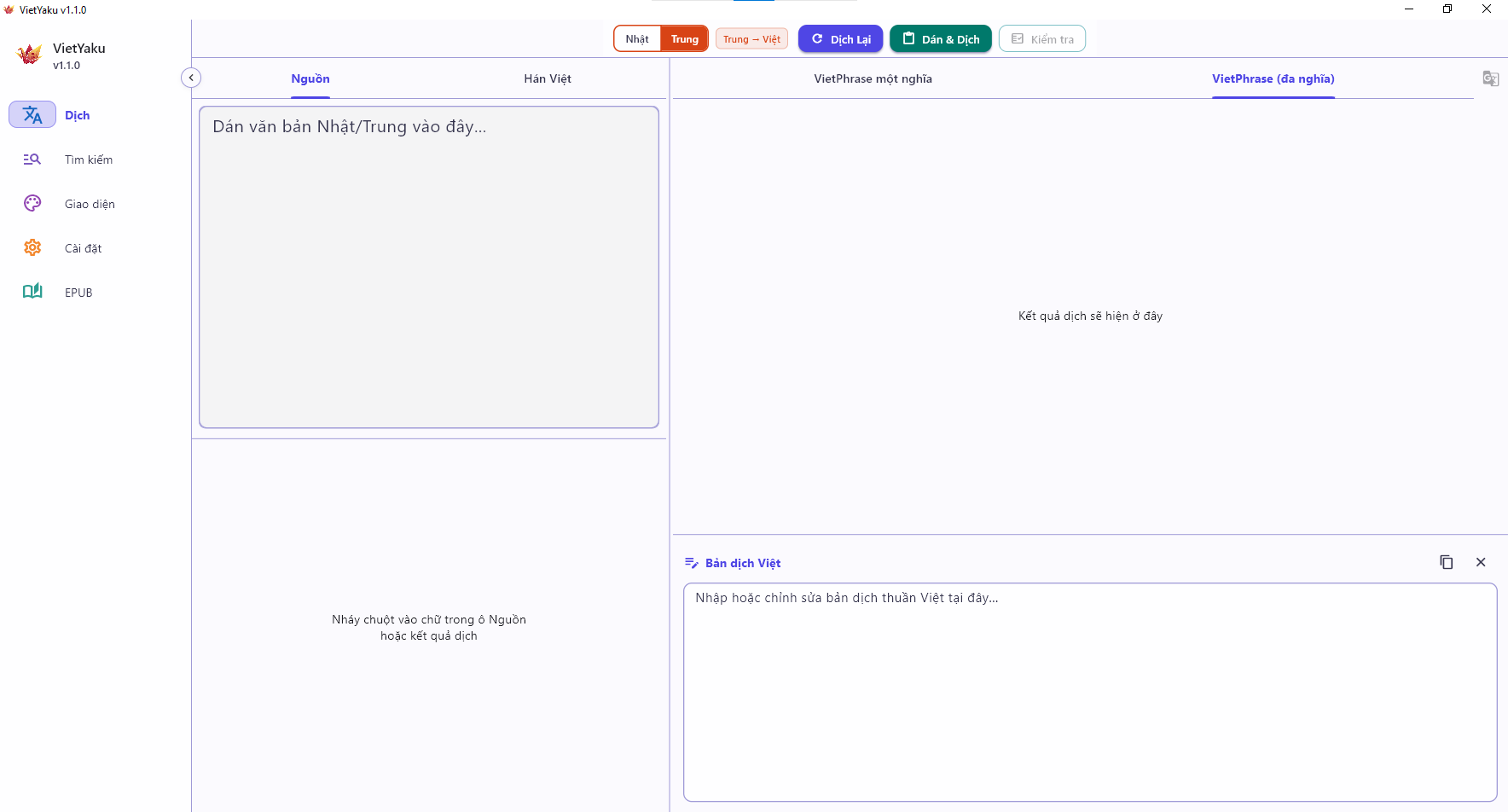Click the 'Kết quả dịch sẽ hiện ở đây' text
This screenshot has height=812, width=1508.
(x=1090, y=316)
